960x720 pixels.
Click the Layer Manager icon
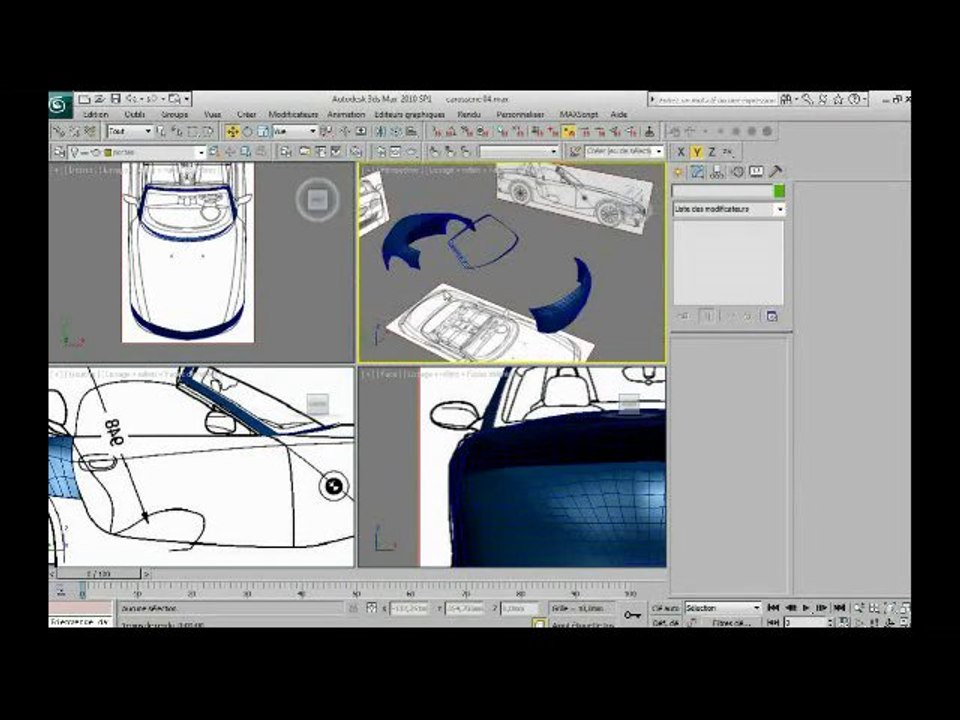coord(59,152)
